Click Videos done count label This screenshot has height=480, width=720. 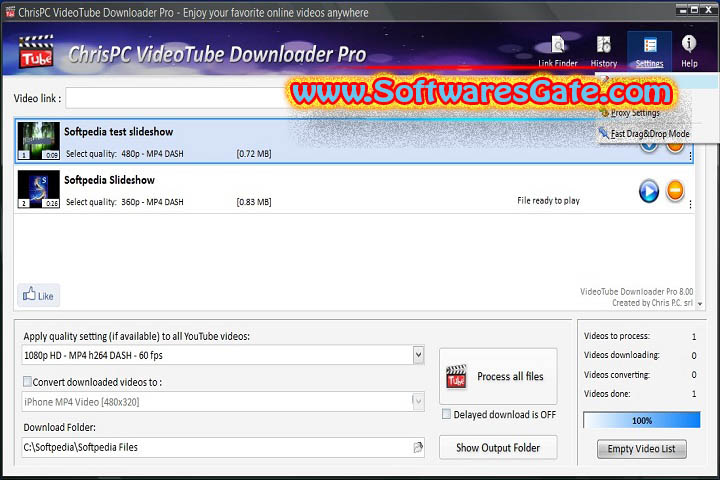[607, 394]
